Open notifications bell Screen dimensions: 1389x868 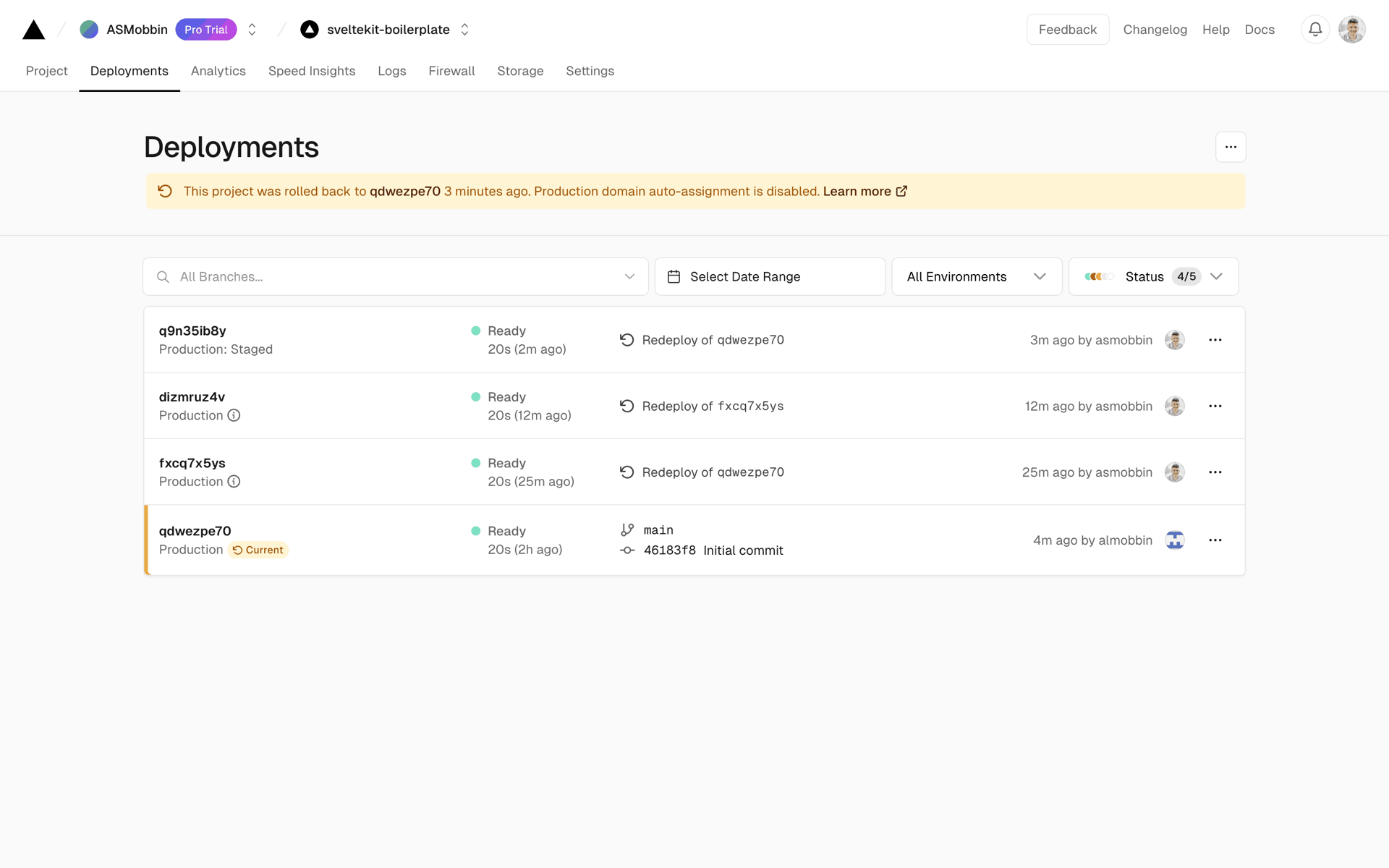tap(1315, 30)
